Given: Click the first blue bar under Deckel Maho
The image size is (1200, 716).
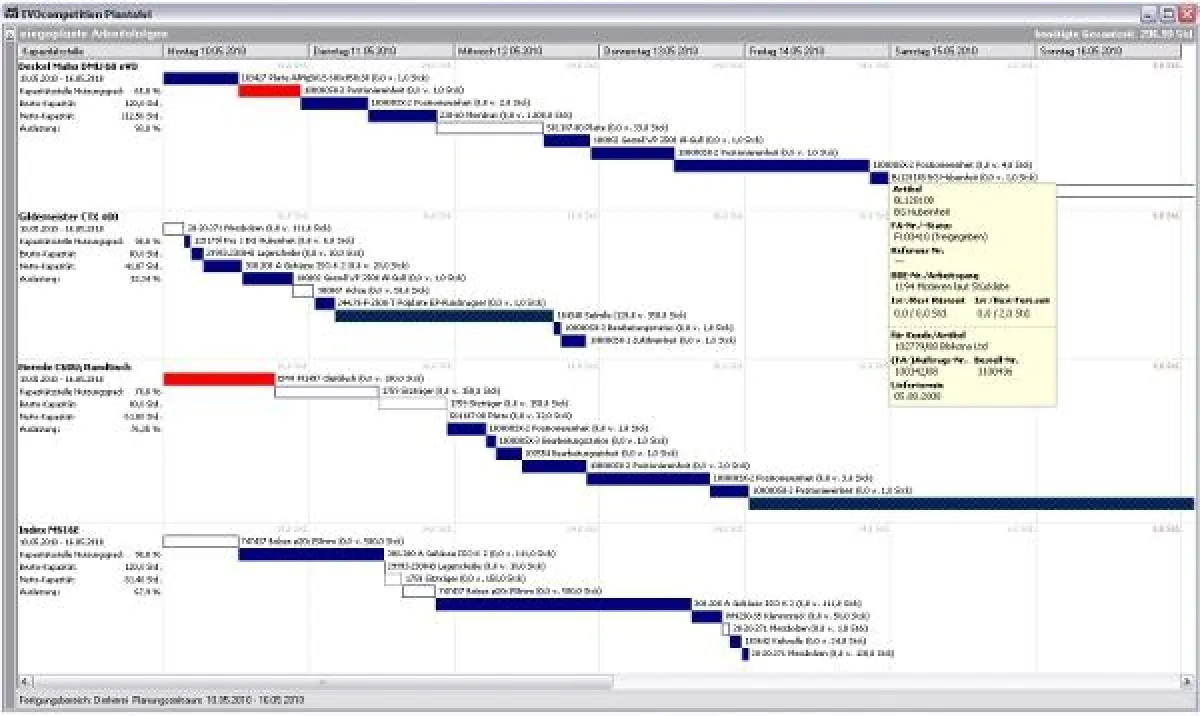Looking at the screenshot, I should coord(200,78).
